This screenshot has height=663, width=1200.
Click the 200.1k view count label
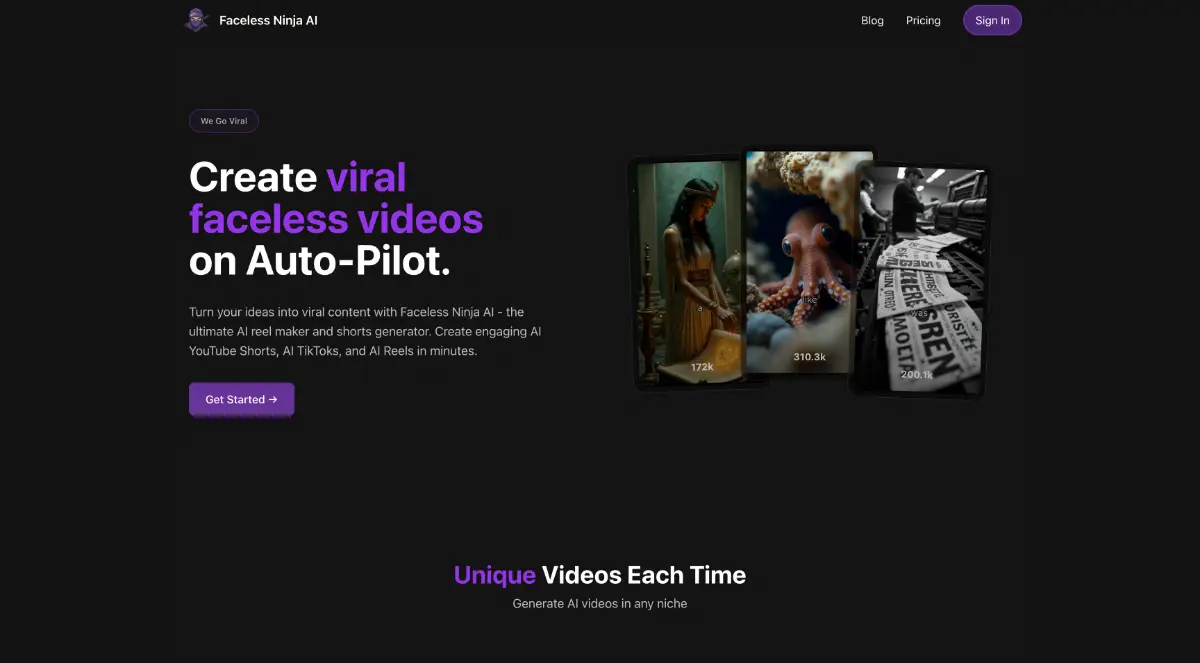916,375
